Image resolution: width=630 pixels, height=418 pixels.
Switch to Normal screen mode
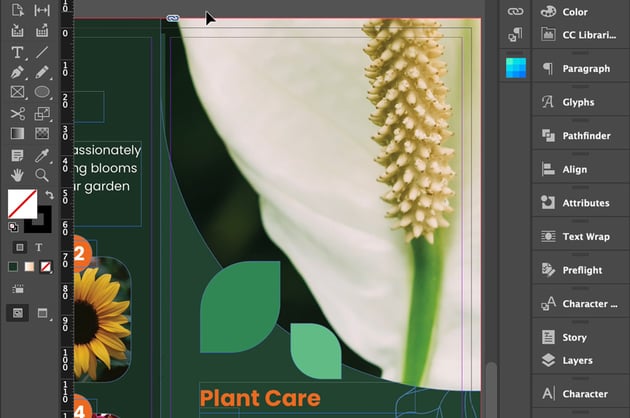18,313
